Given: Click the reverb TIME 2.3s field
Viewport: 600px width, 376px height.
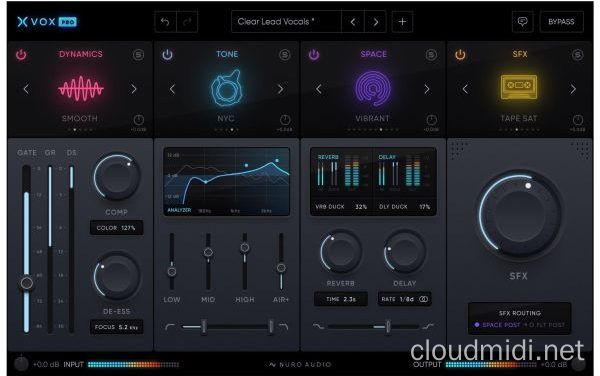Looking at the screenshot, I should [x=341, y=299].
